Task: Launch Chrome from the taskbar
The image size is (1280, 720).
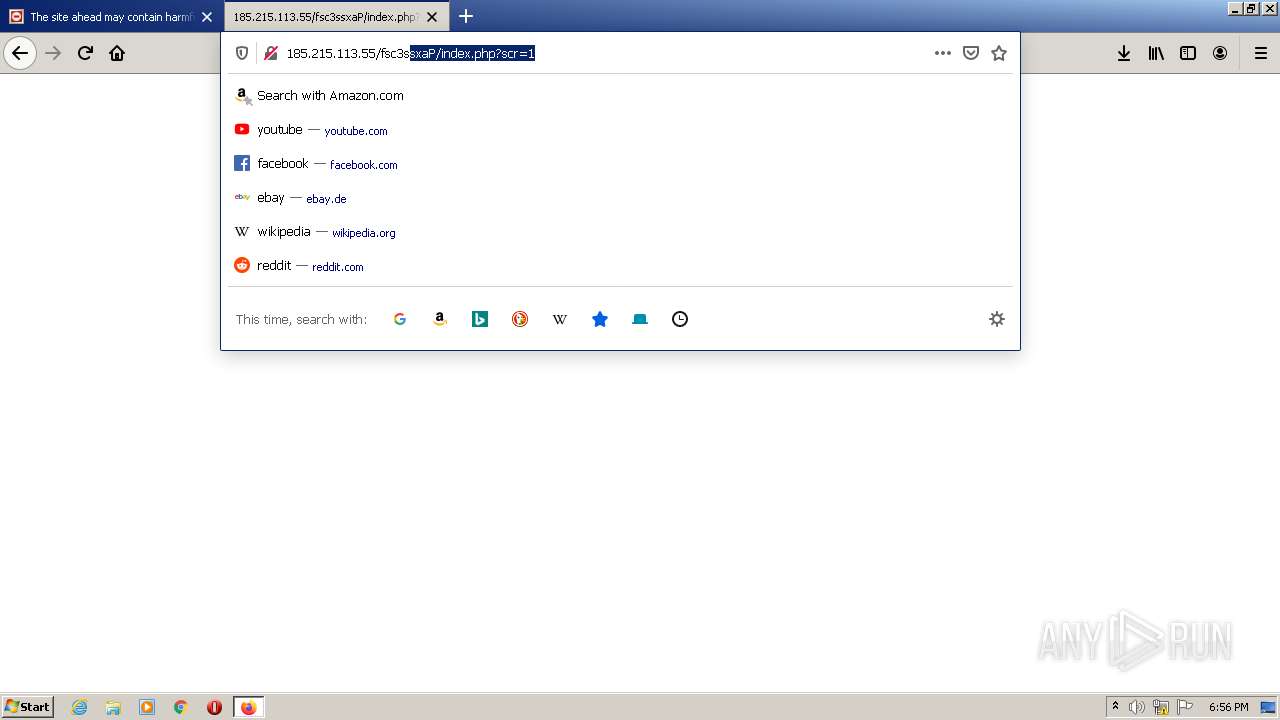Action: point(181,707)
